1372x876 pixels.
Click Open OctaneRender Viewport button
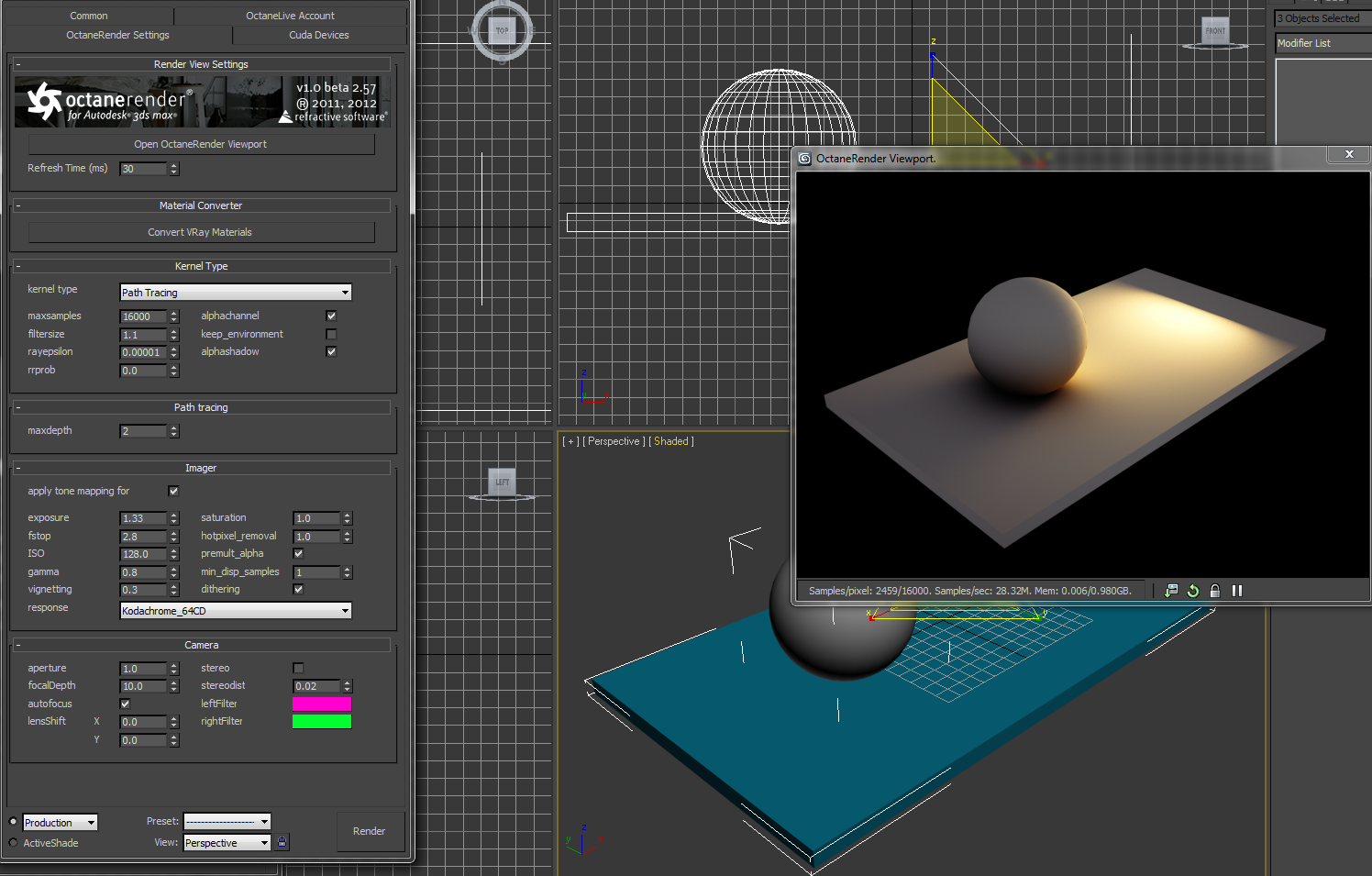pyautogui.click(x=201, y=144)
